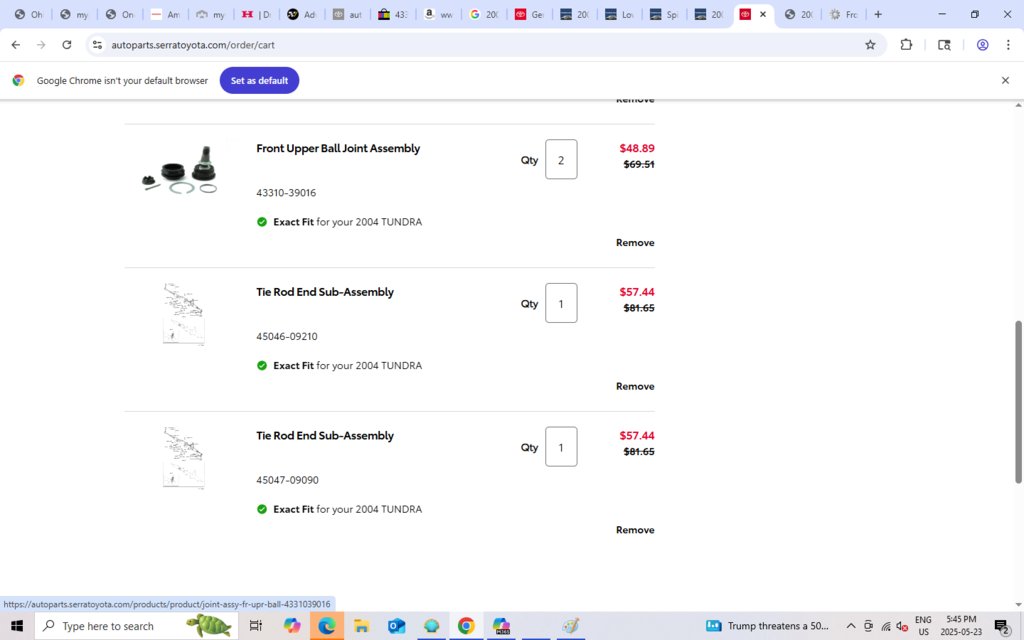Open the muted volume tray icon

902,626
